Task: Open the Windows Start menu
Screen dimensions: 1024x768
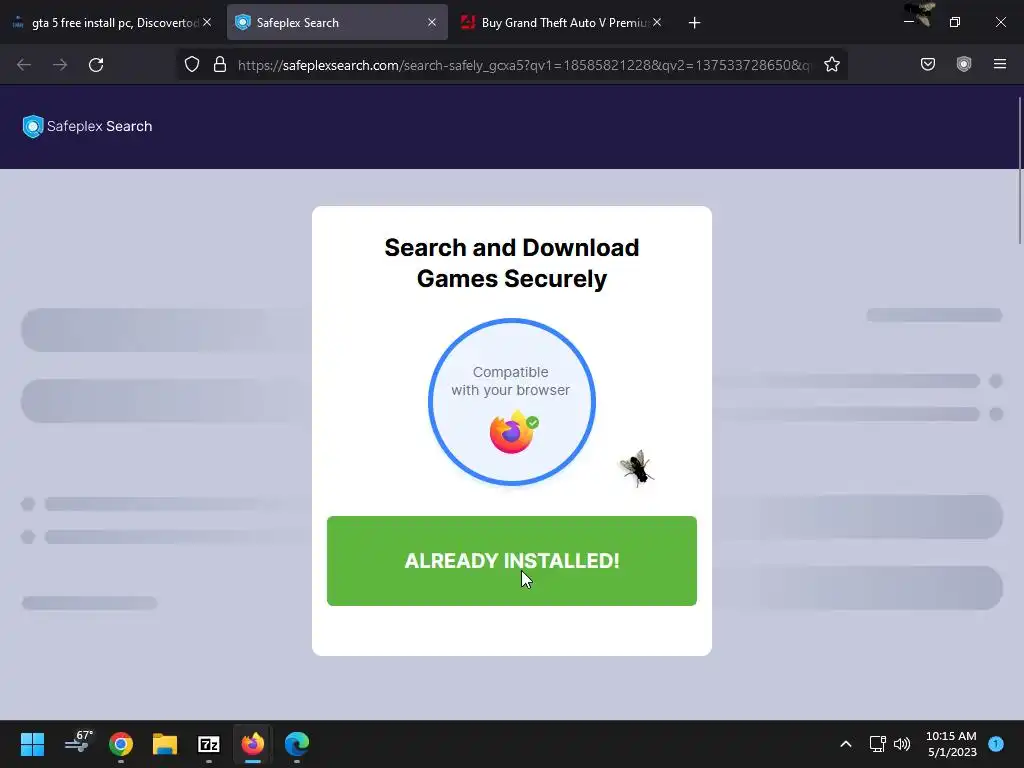Action: click(32, 744)
